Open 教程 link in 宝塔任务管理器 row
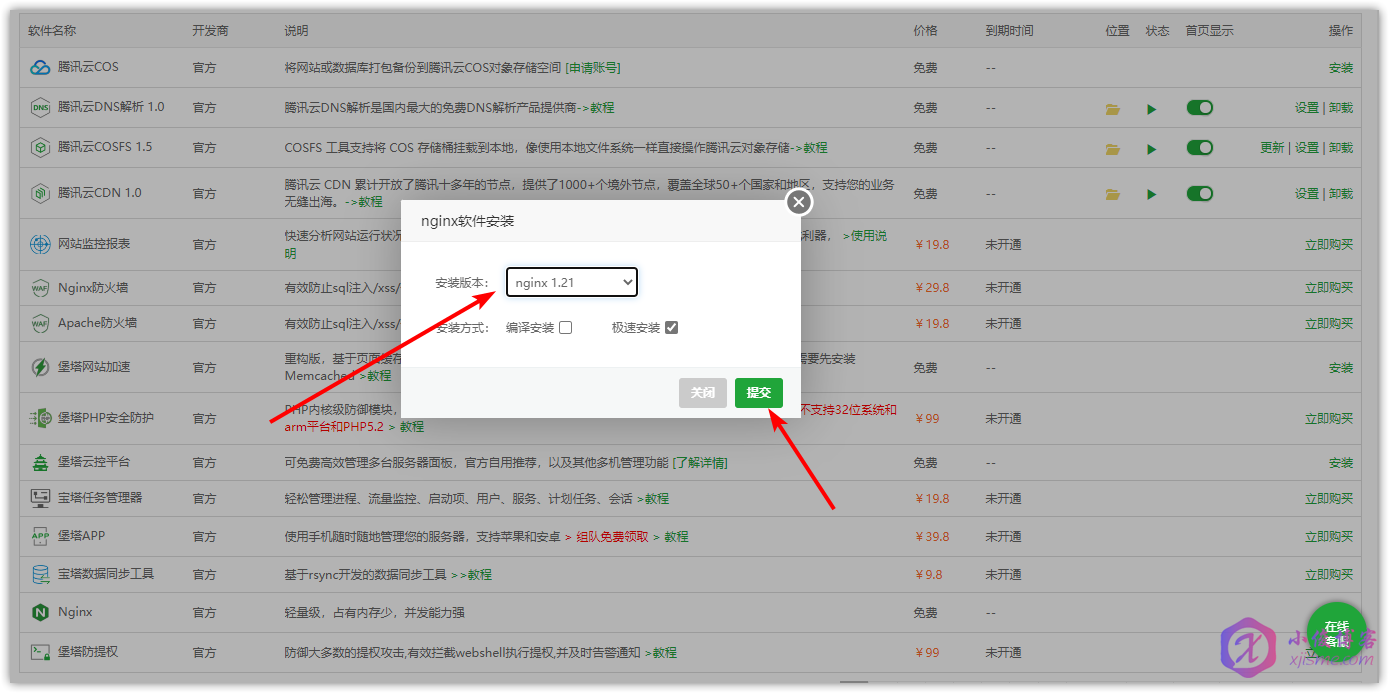 click(657, 499)
